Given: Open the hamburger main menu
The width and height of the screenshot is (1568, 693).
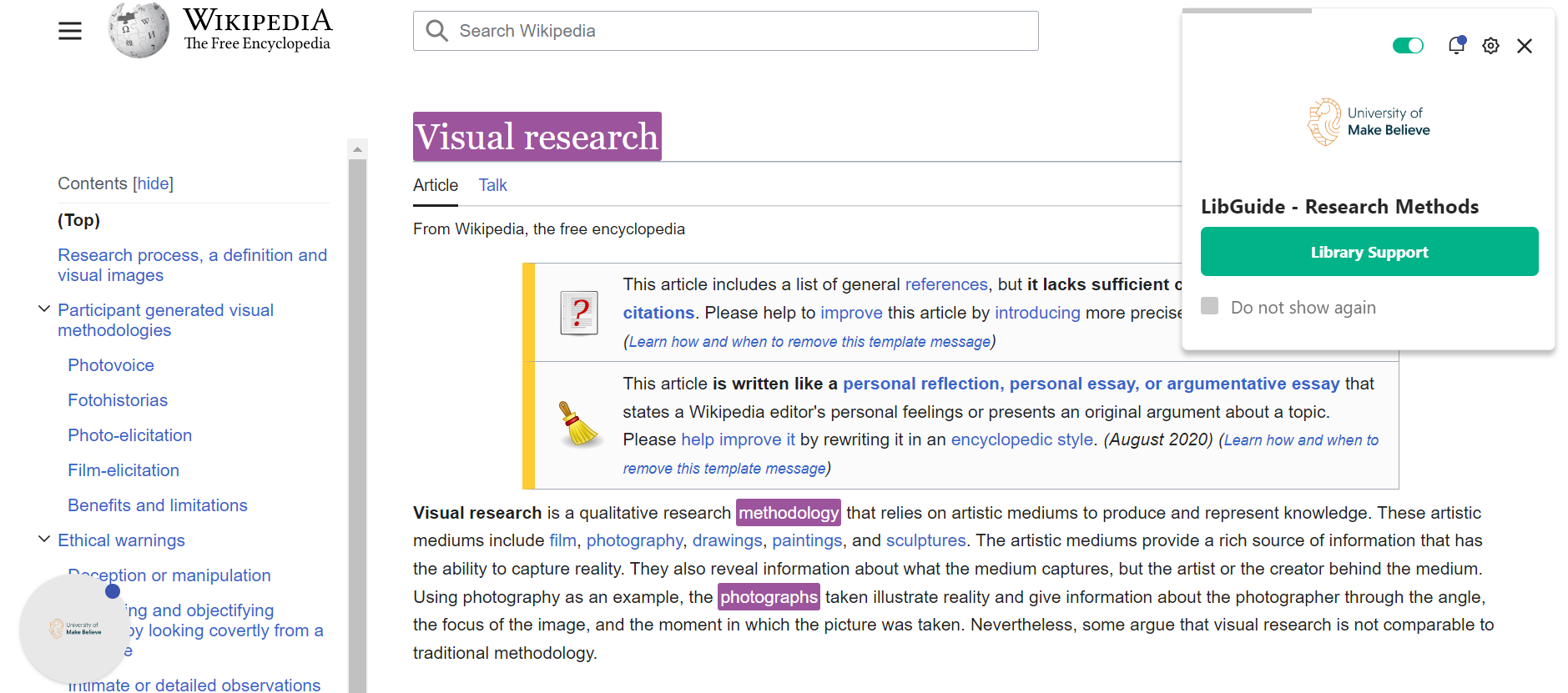Looking at the screenshot, I should click(x=70, y=31).
